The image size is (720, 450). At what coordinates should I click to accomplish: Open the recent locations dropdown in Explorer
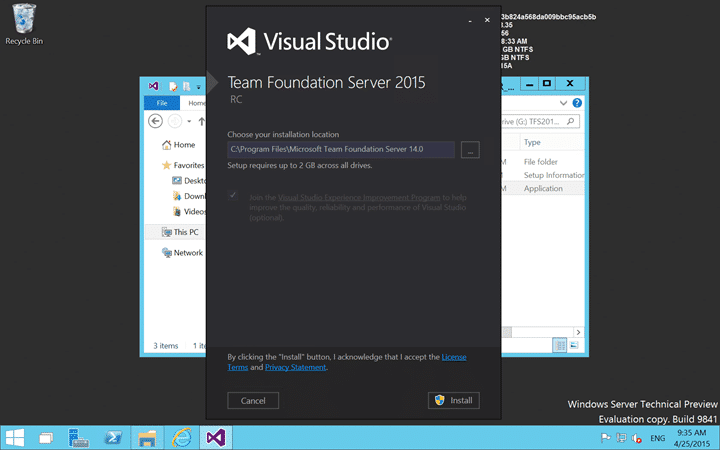189,122
